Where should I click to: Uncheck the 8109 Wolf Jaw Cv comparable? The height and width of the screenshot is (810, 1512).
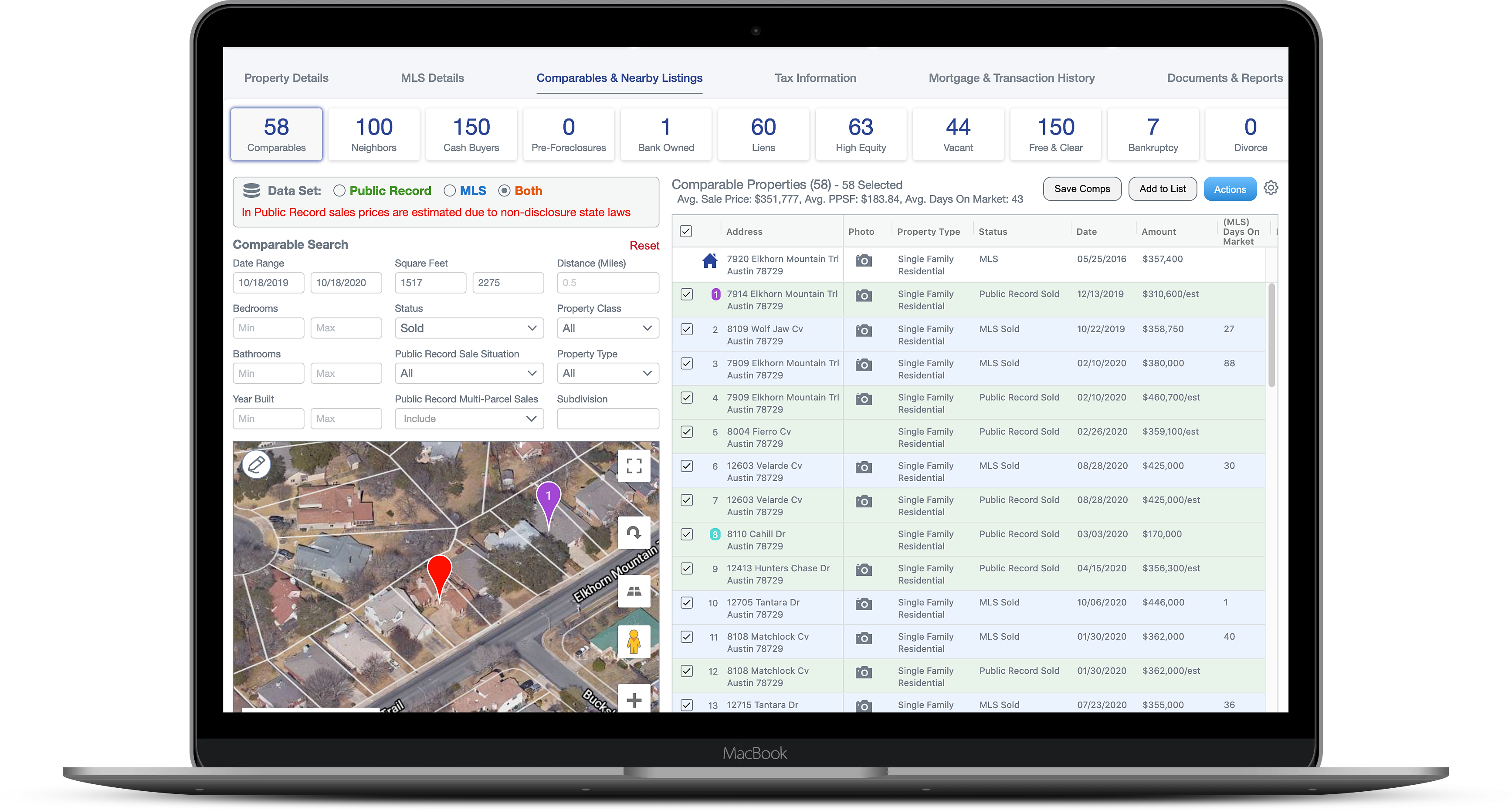pos(687,329)
